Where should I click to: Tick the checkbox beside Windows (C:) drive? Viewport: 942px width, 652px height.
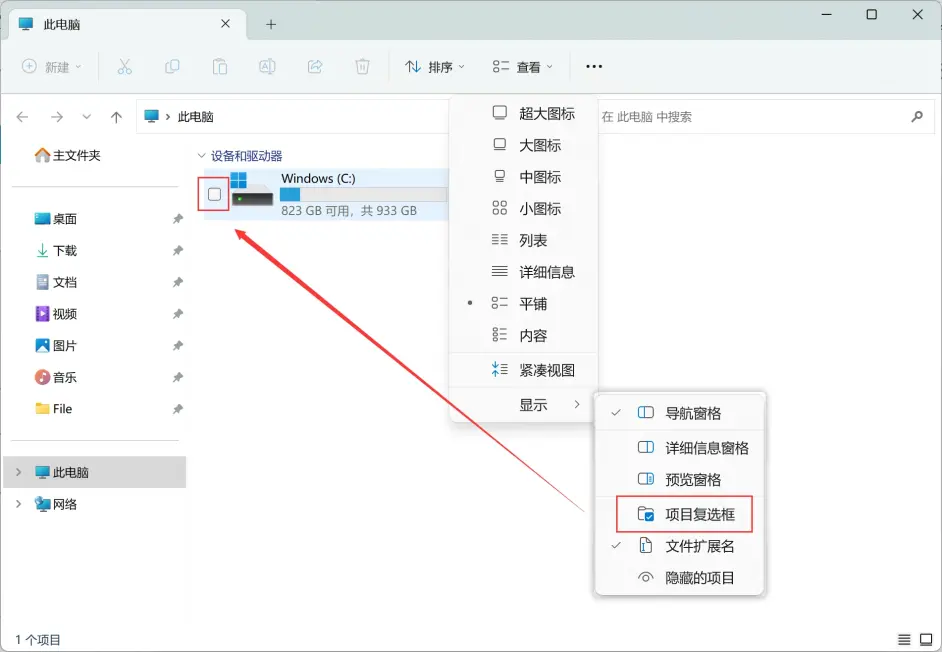pyautogui.click(x=214, y=194)
